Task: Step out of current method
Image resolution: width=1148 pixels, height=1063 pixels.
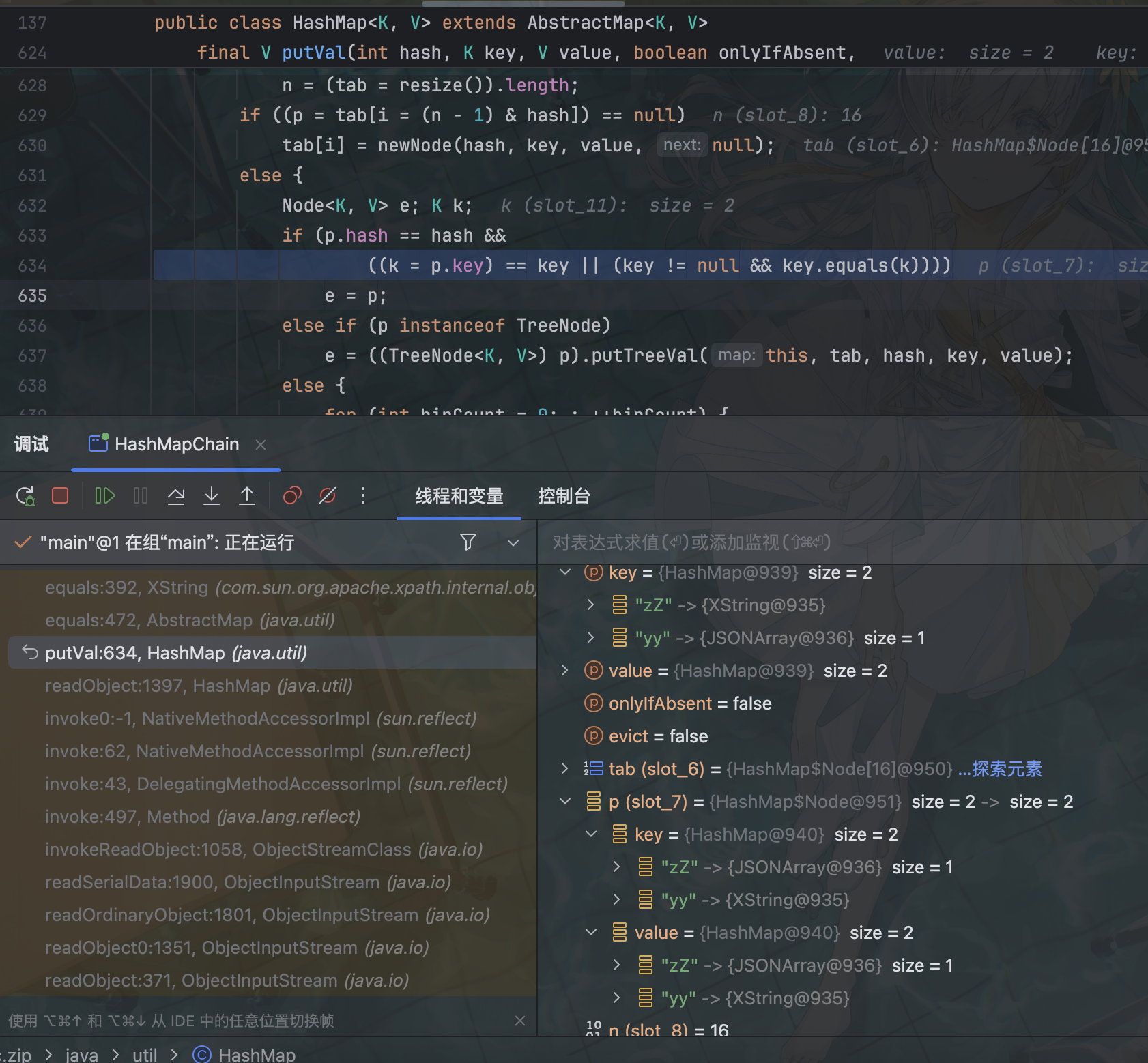Action: point(247,496)
